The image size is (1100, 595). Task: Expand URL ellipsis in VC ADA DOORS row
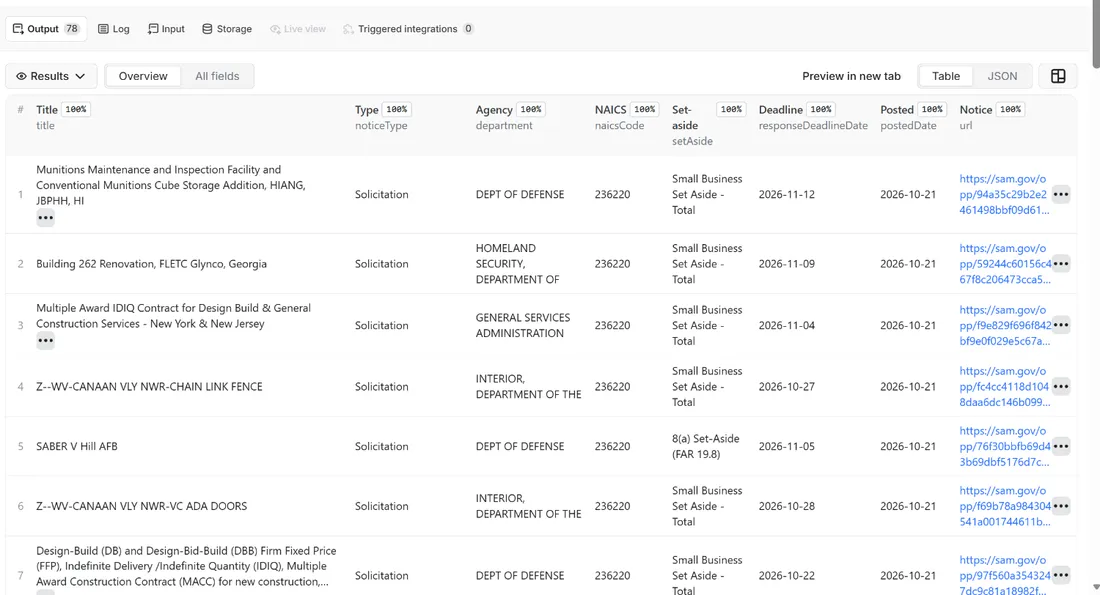1061,506
